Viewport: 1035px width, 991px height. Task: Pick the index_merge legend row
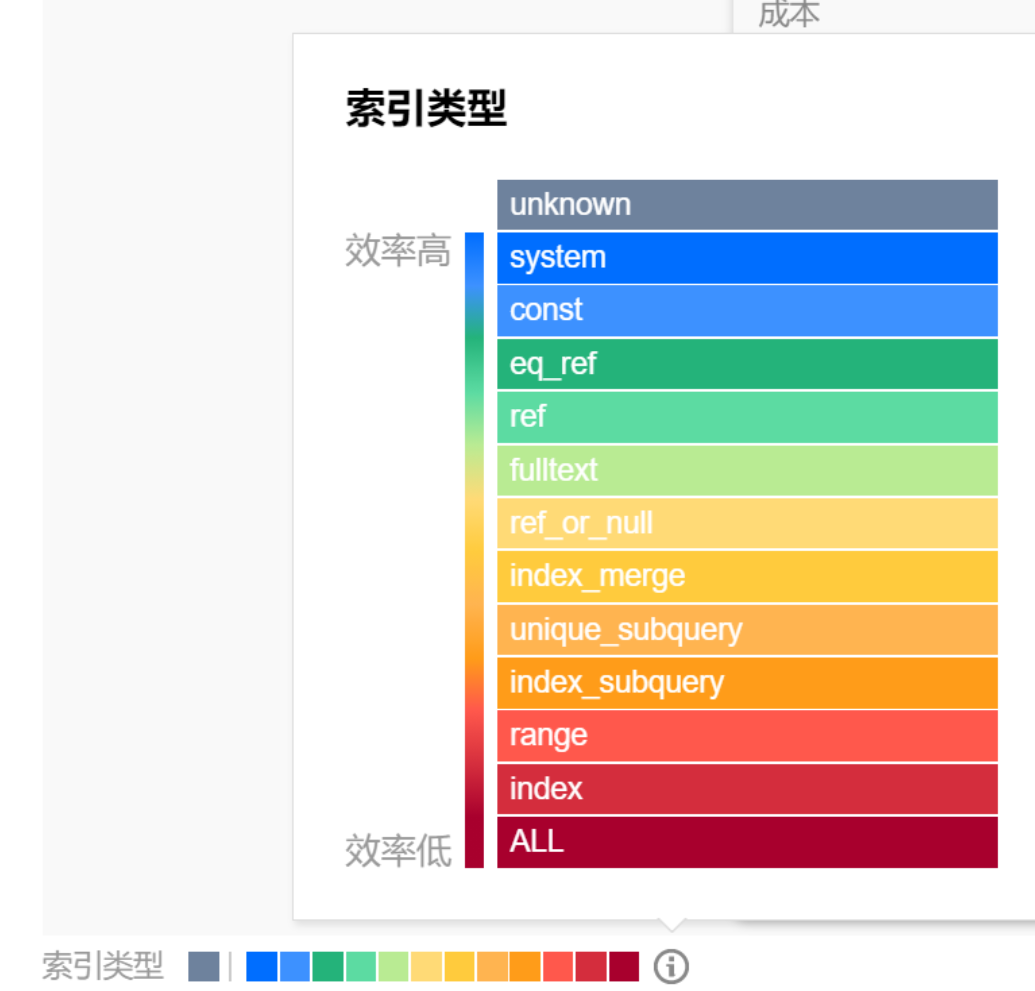747,577
